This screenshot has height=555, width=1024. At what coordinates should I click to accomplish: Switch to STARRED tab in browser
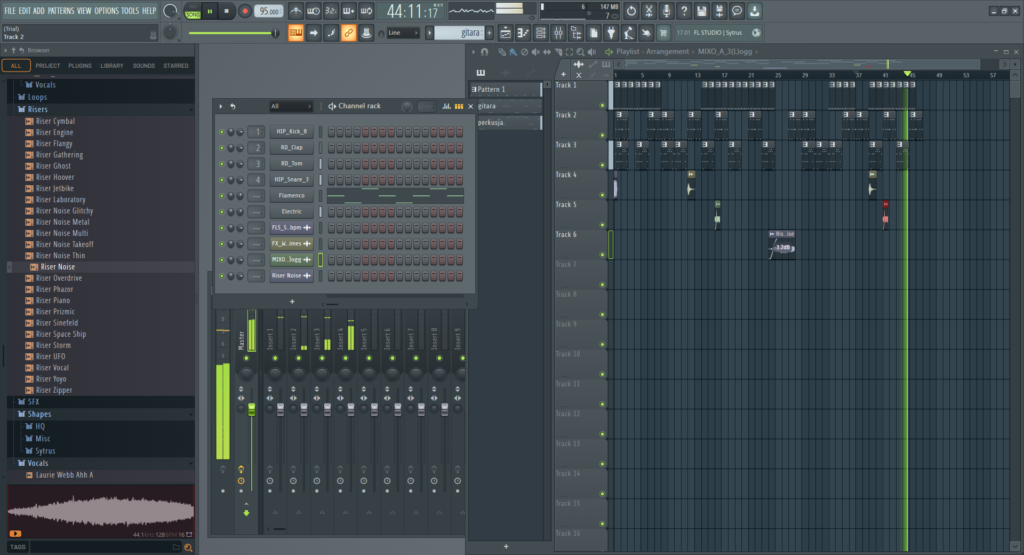(176, 66)
